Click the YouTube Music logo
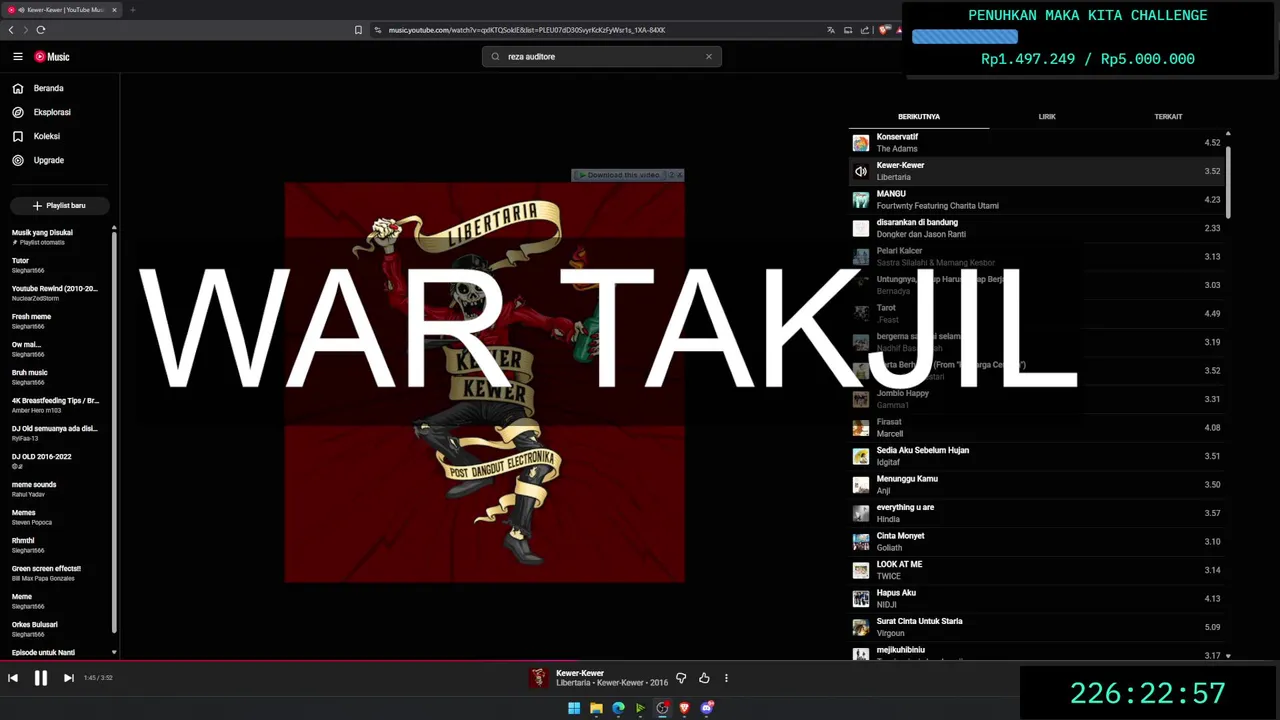 (x=52, y=57)
